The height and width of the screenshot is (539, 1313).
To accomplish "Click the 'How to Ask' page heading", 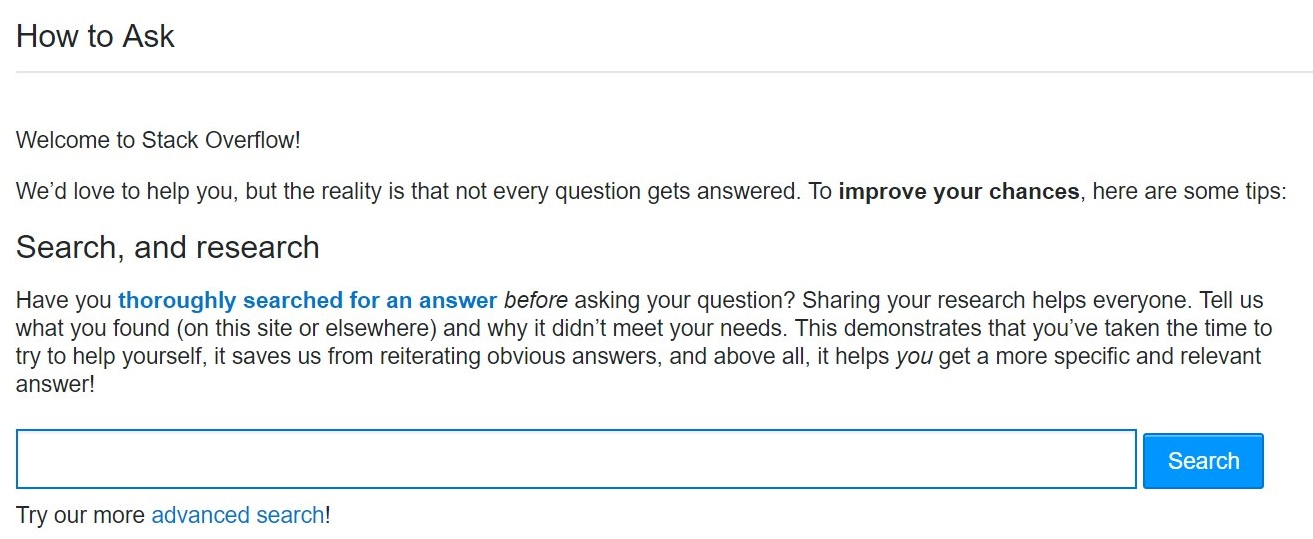I will 95,37.
